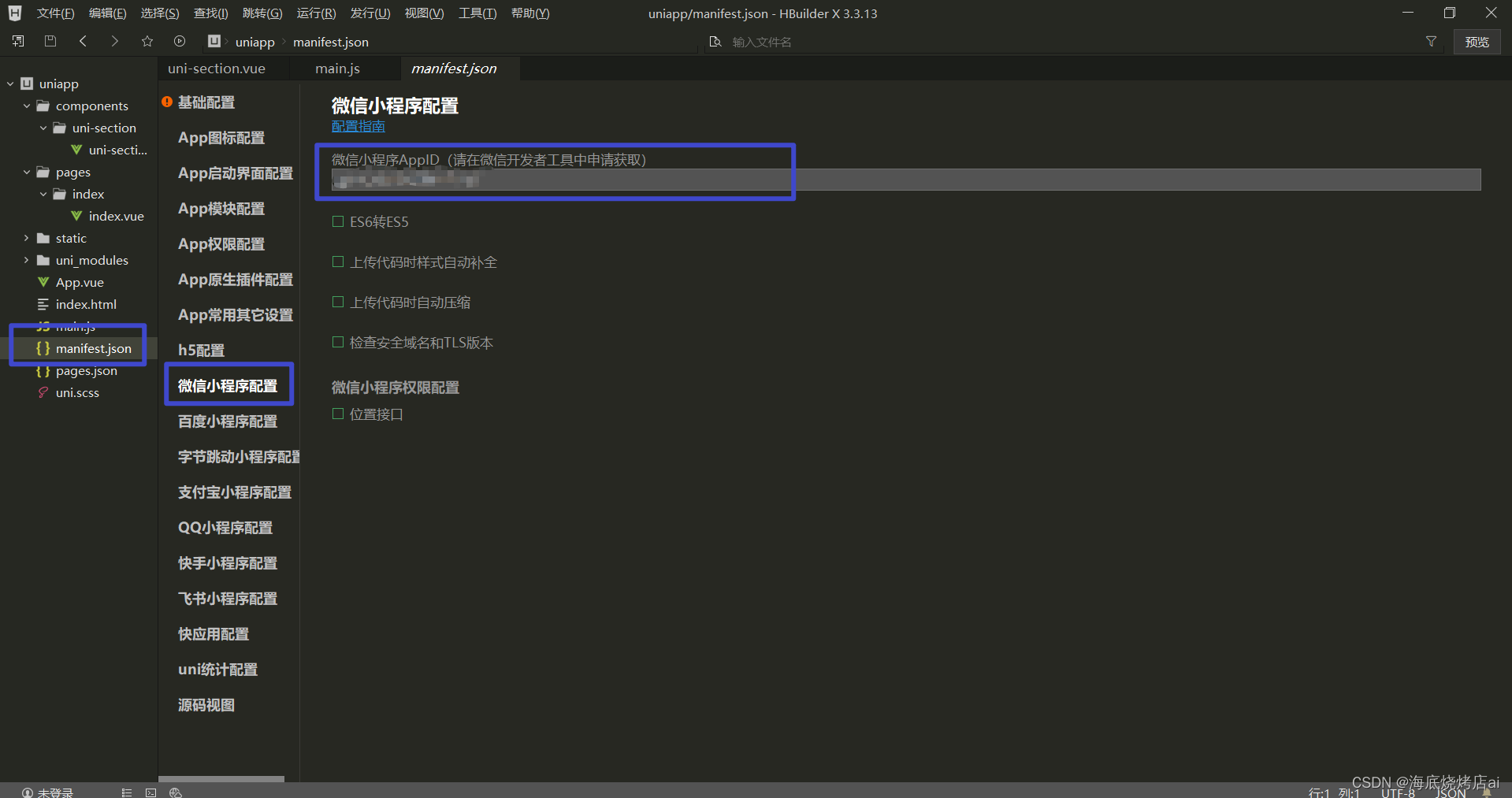Open the 运行(R) menu
1512x798 pixels.
pyautogui.click(x=316, y=13)
